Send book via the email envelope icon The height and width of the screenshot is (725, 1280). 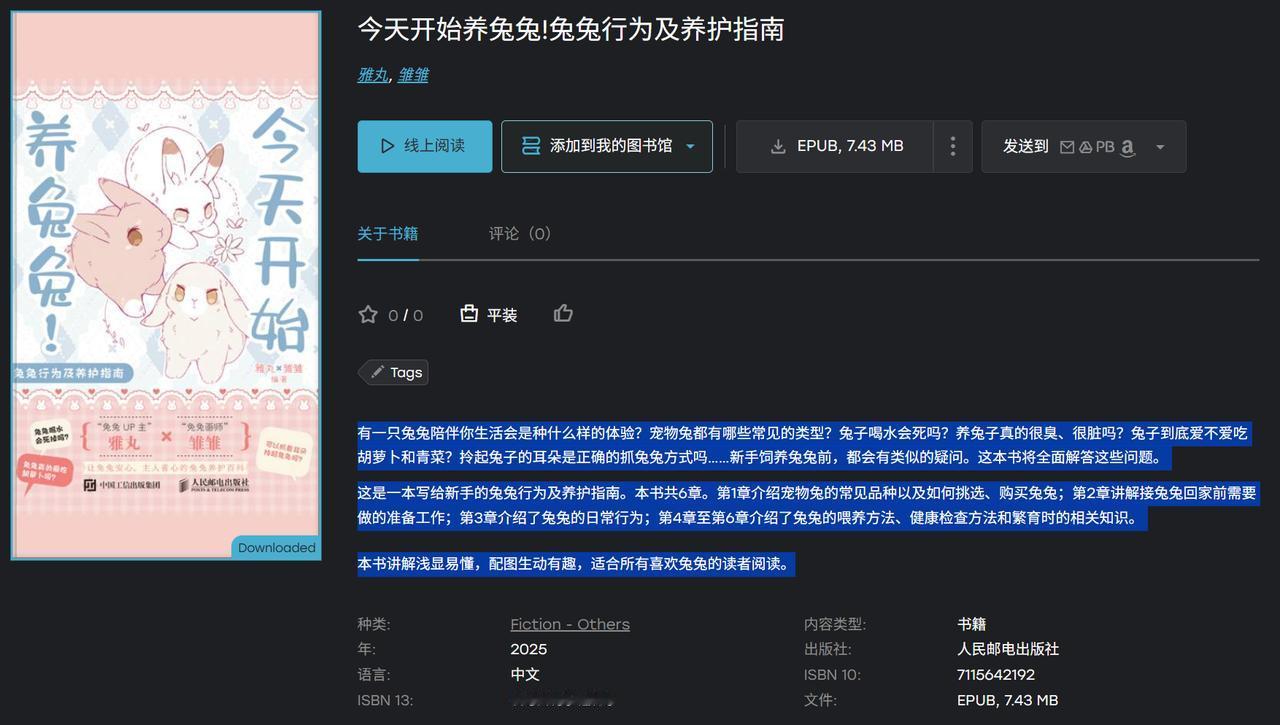[x=1067, y=147]
